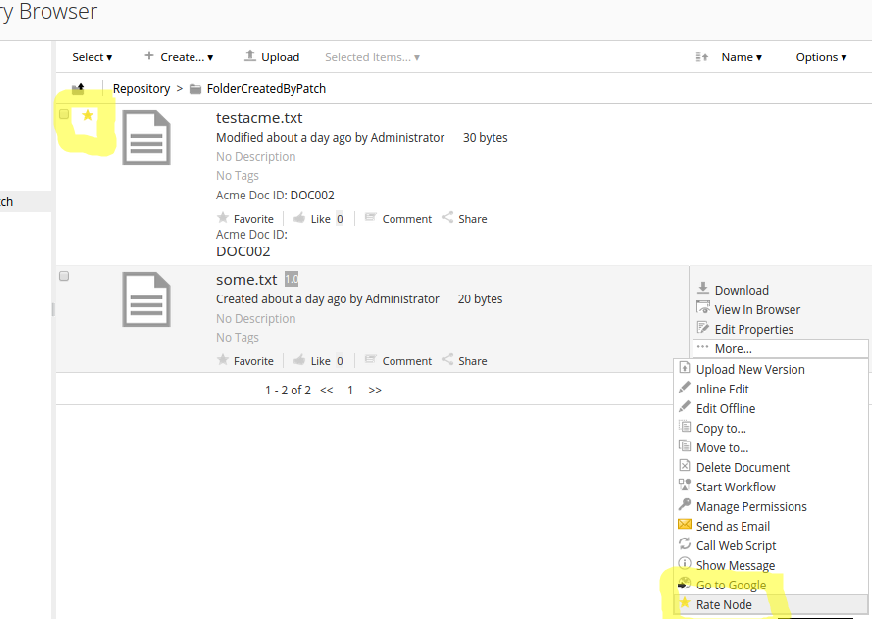
Task: Open the Repository breadcrumb link
Action: 141,88
